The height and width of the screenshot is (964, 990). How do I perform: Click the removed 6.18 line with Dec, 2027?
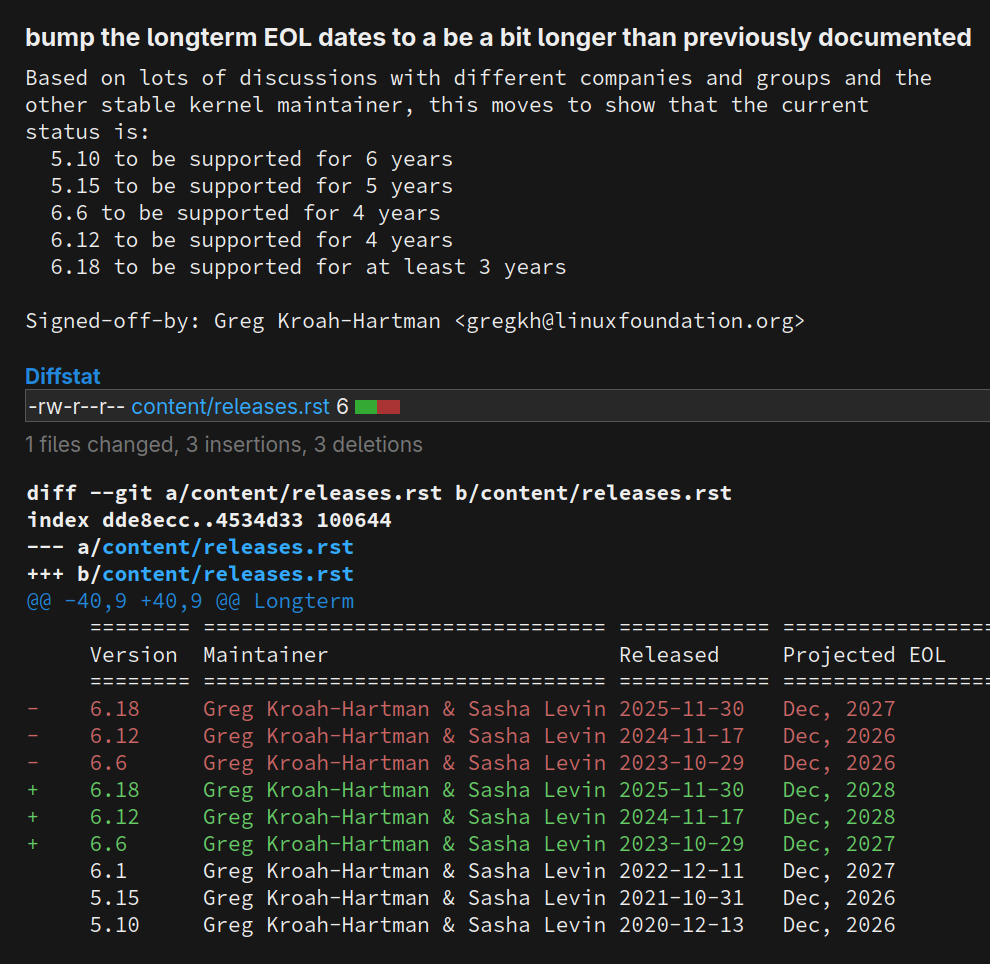pos(460,709)
